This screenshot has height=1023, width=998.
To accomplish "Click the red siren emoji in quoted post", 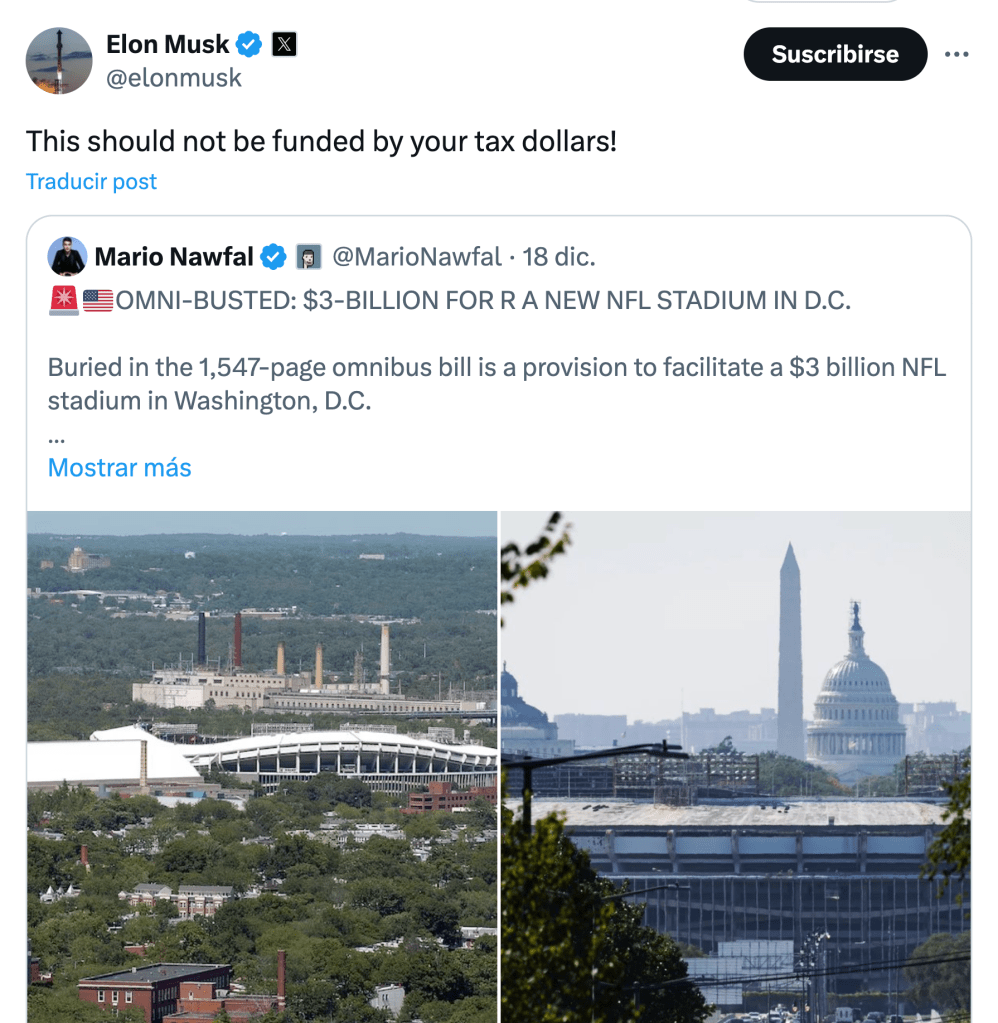I will point(63,299).
